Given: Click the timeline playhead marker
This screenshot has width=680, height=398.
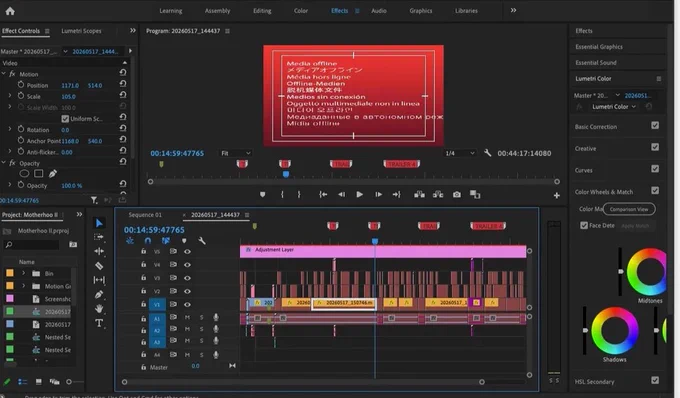Looking at the screenshot, I should pos(375,241).
